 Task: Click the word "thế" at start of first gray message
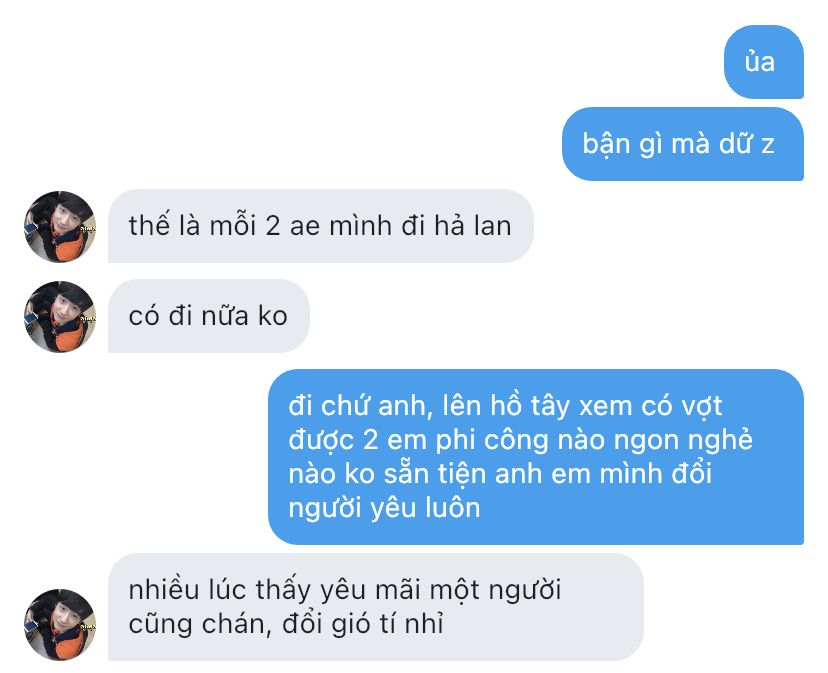(x=149, y=226)
